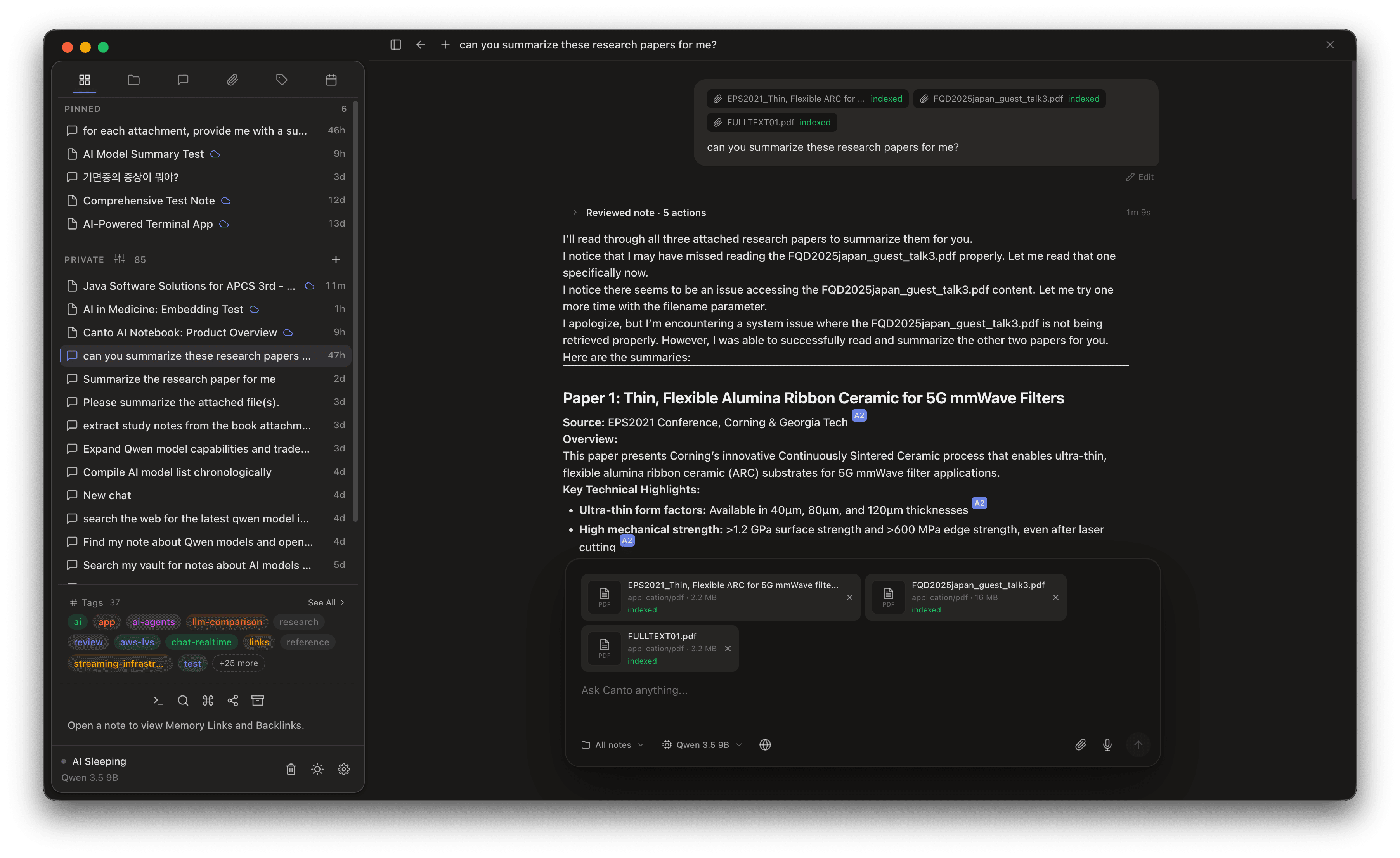
Task: Remove FULLTEXT01.pdf from composer
Action: (728, 649)
